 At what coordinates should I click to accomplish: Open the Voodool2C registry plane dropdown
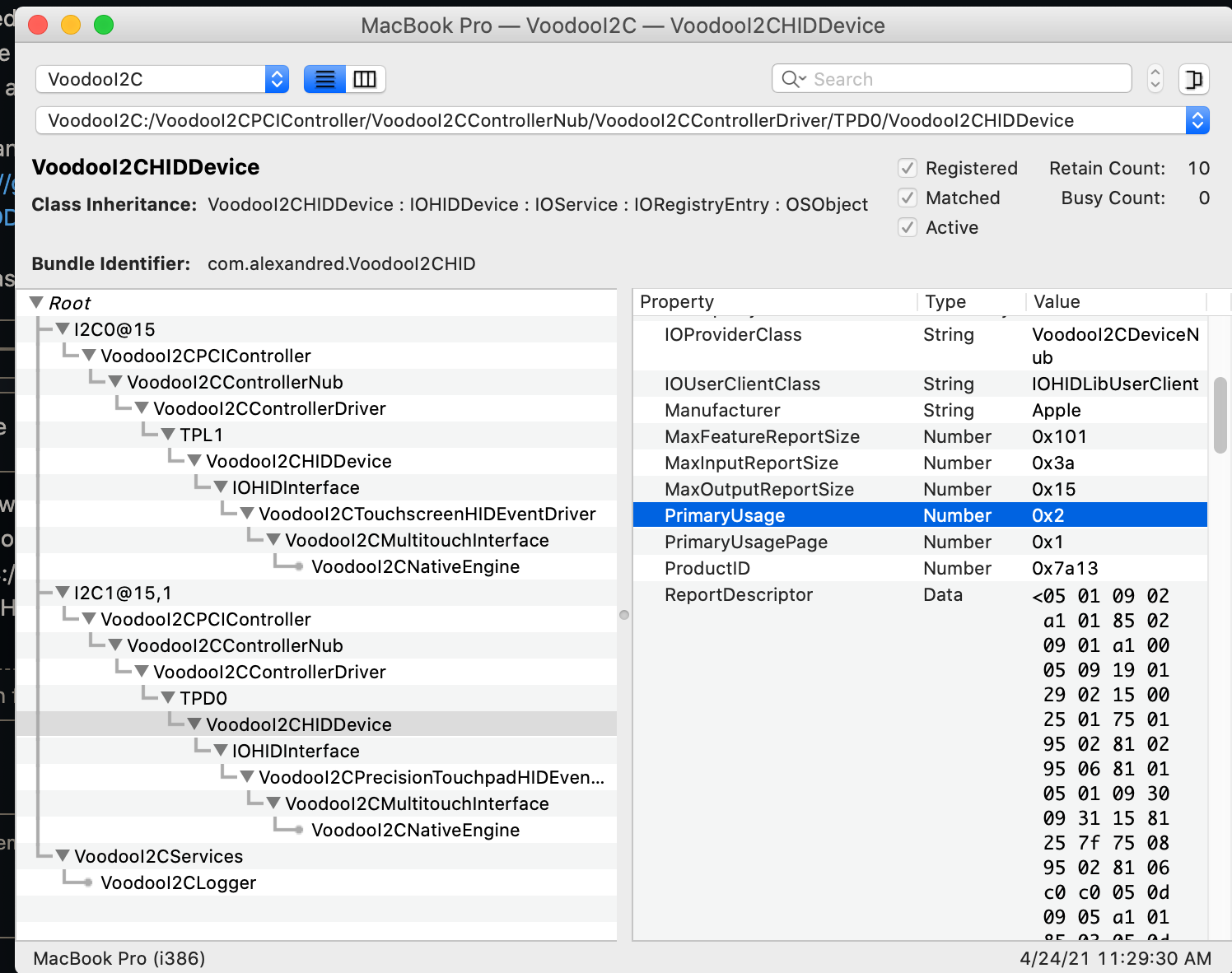277,79
